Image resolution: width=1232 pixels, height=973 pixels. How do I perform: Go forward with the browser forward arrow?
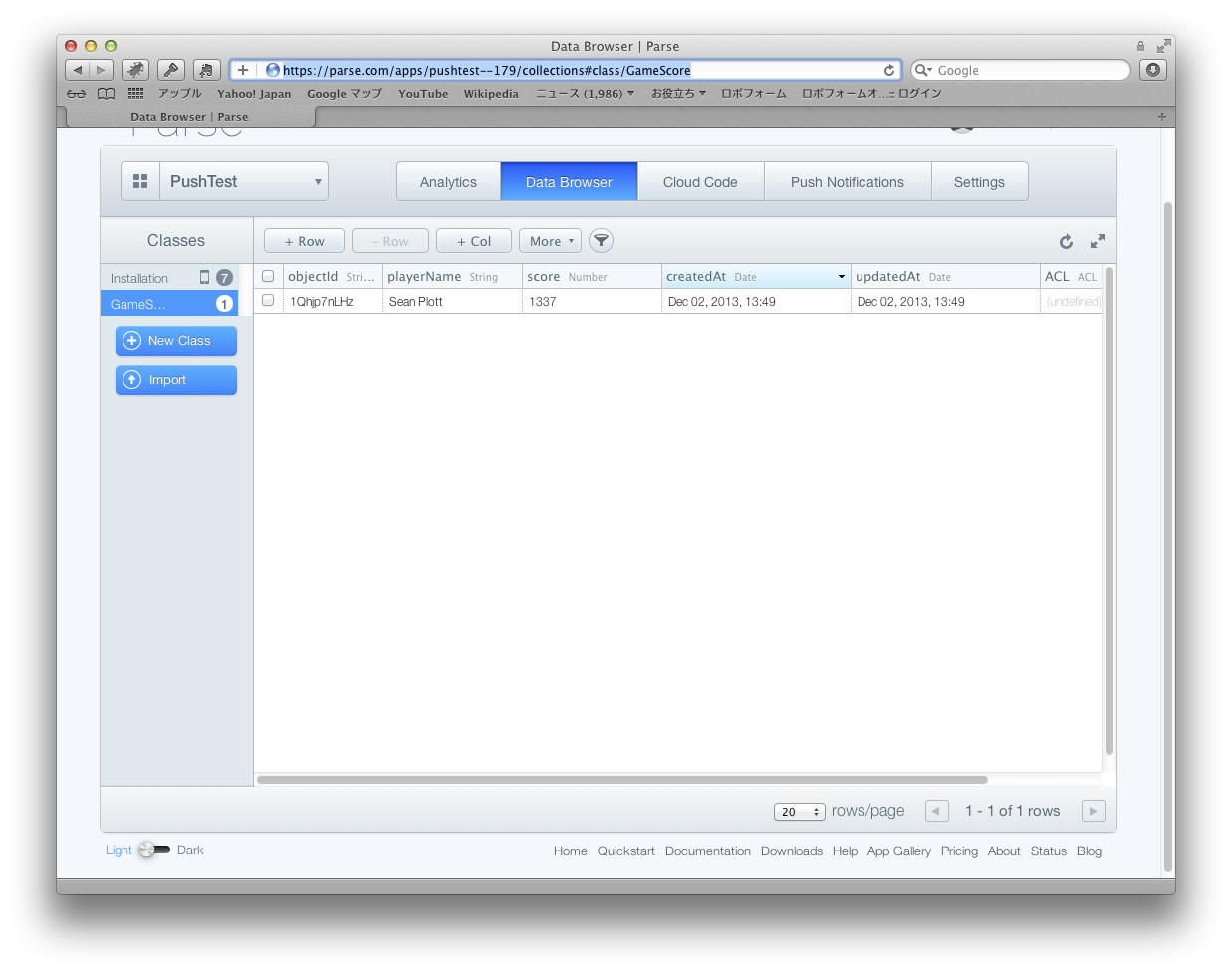click(101, 70)
